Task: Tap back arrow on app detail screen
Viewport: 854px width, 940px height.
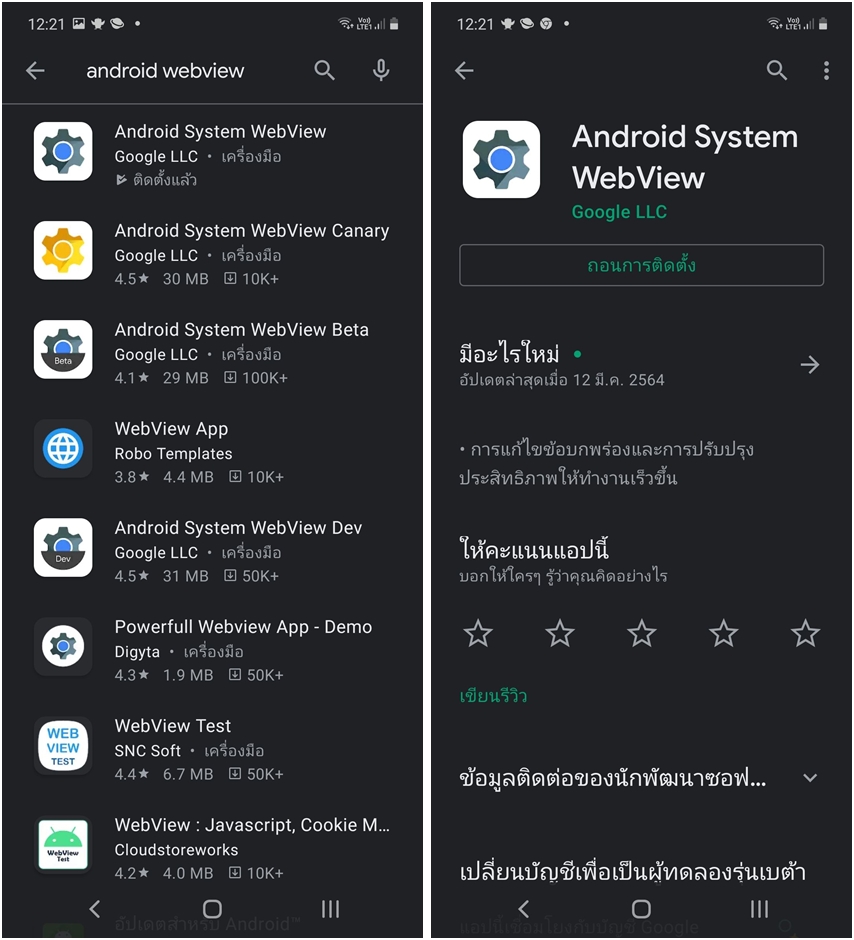Action: (464, 71)
